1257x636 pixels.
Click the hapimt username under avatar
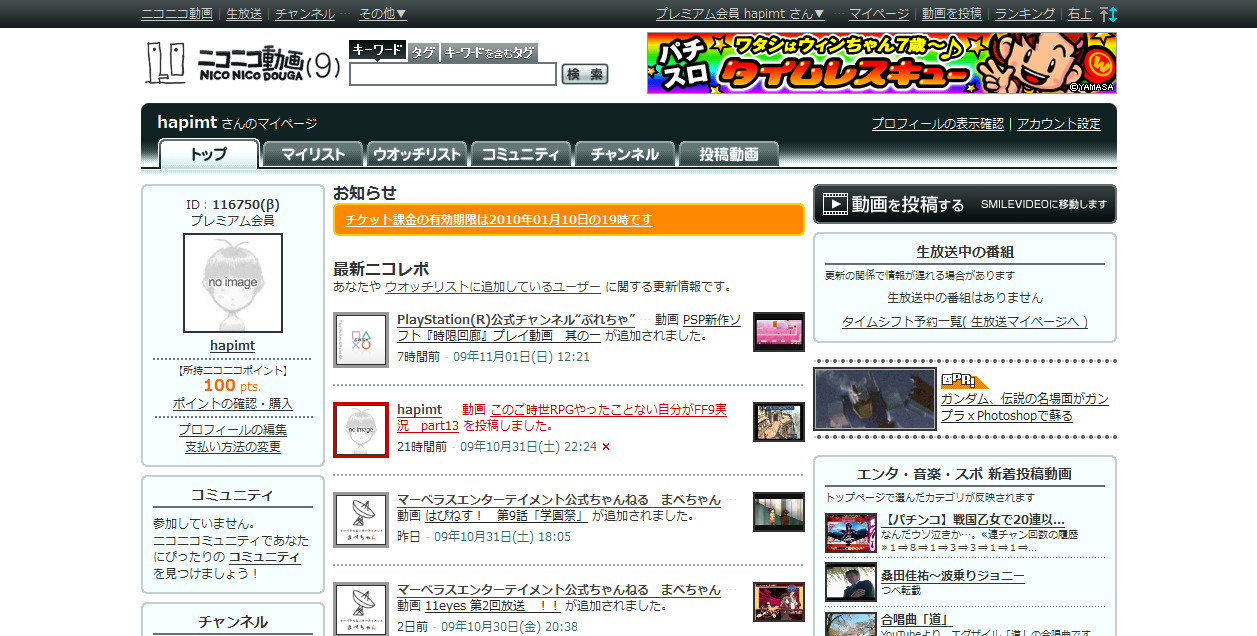coord(232,345)
